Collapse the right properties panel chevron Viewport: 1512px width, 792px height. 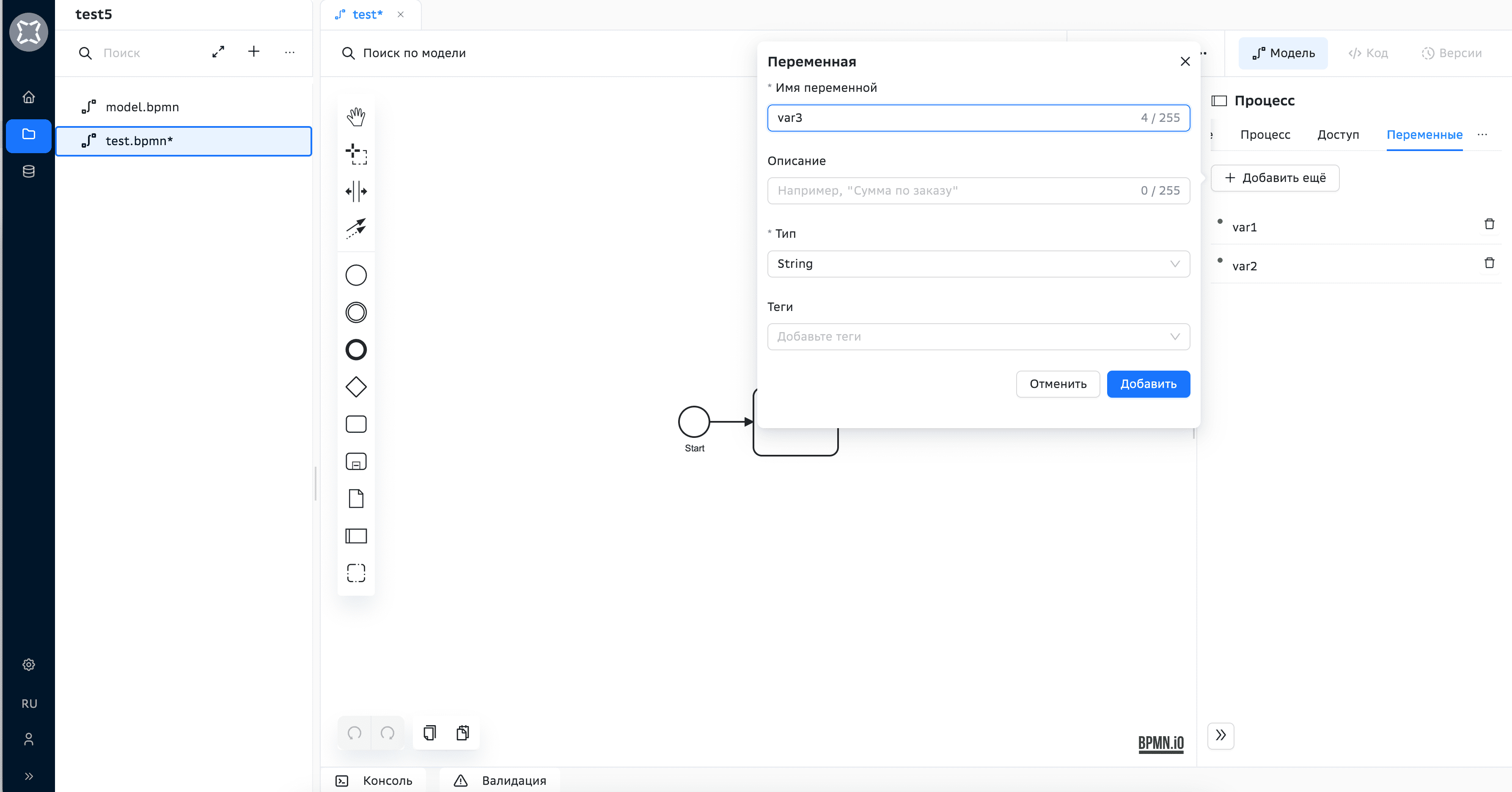pyautogui.click(x=1220, y=735)
